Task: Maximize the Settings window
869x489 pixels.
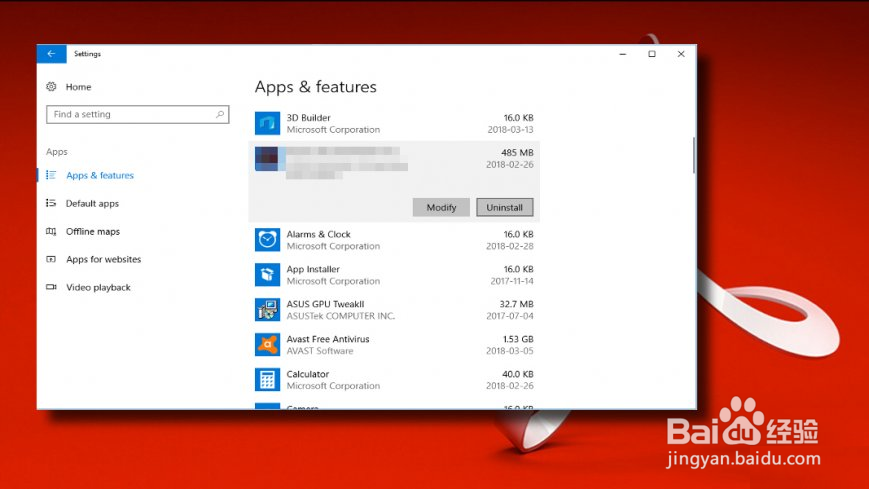Action: click(x=652, y=54)
